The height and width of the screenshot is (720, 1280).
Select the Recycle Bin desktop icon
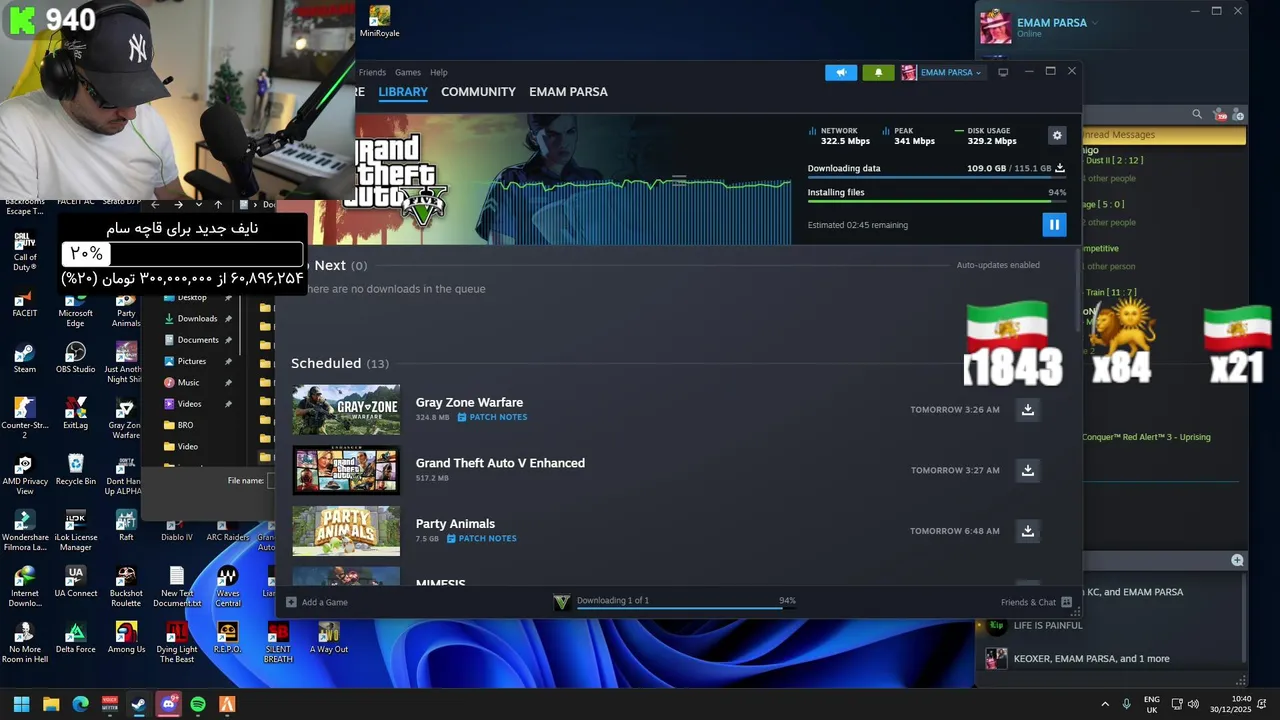[75, 469]
